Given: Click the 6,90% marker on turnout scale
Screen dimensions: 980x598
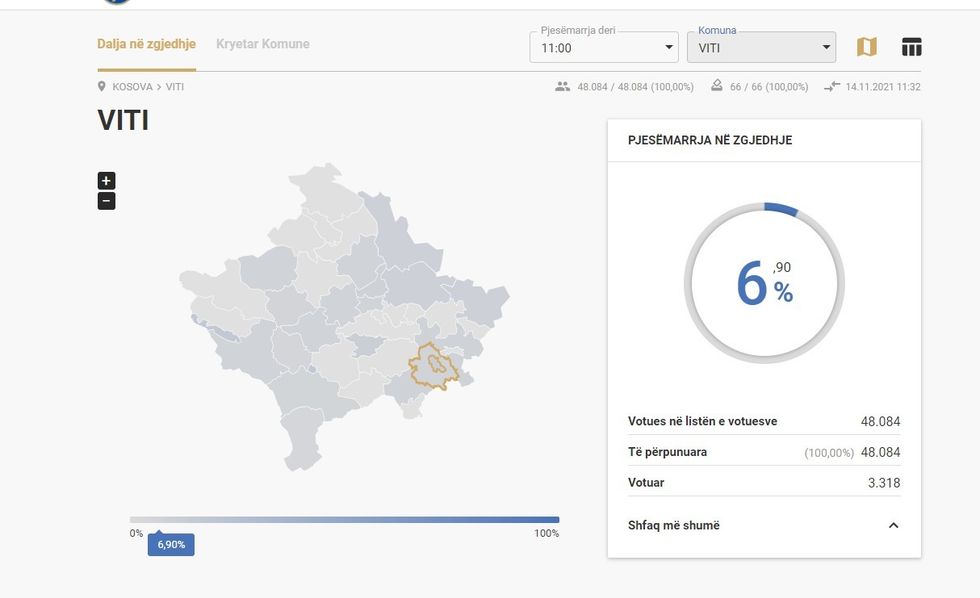Looking at the screenshot, I should (171, 545).
